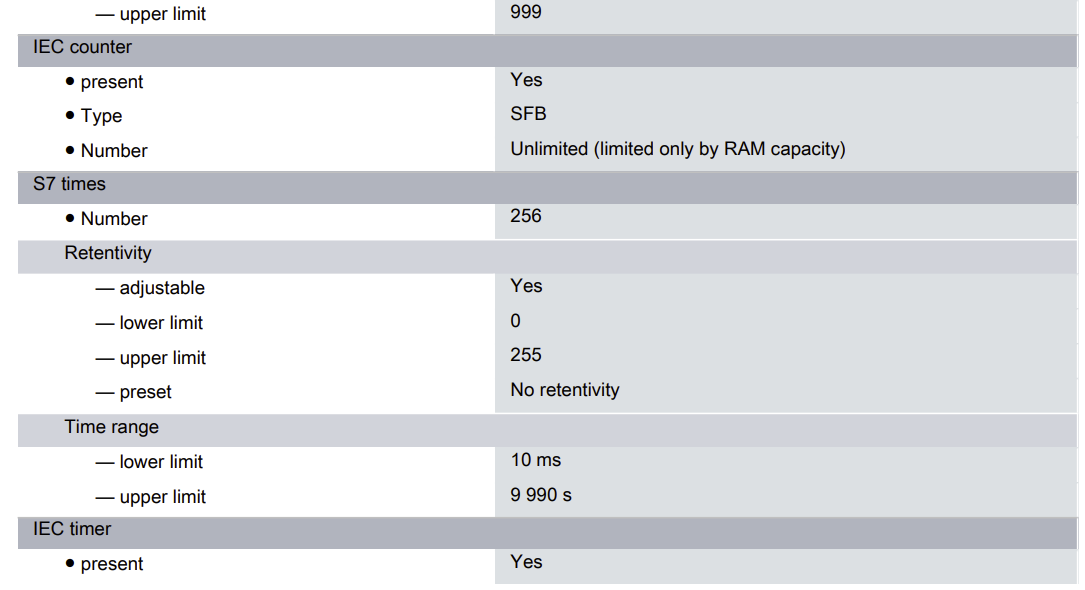Click the Retentivity lower limit value 0
The height and width of the screenshot is (590, 1085).
tap(516, 321)
